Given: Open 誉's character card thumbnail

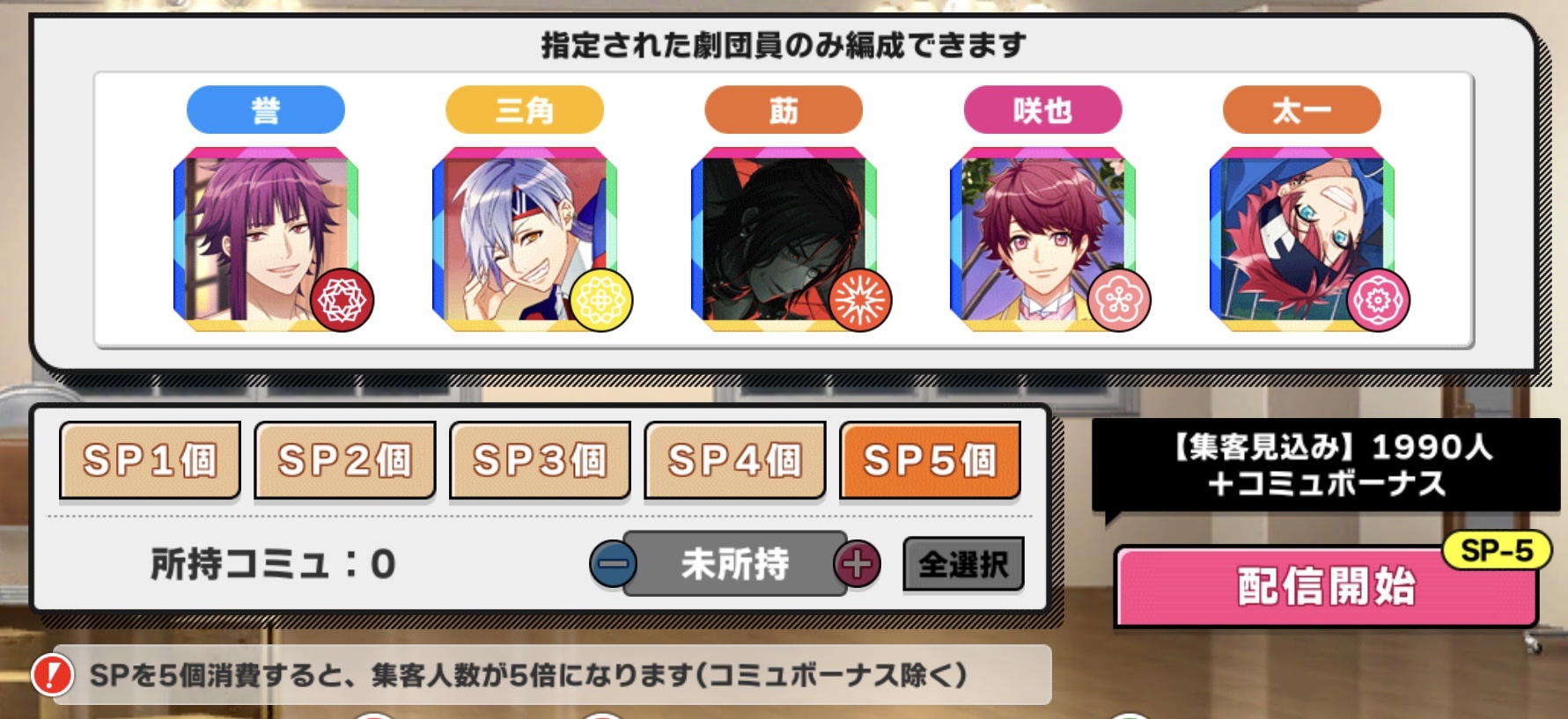Looking at the screenshot, I should [266, 238].
